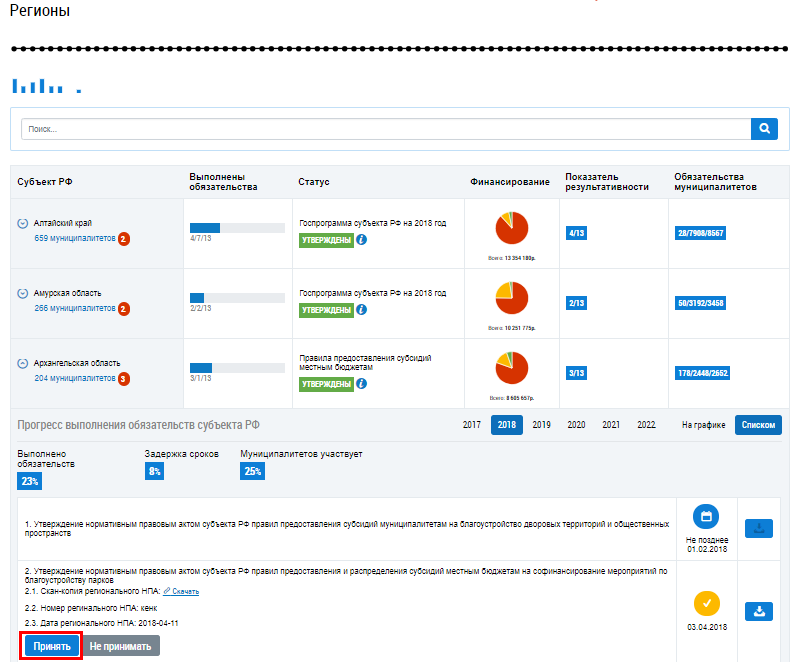Viewport: 796px width, 663px height.
Task: Click the blue calendar deadline icon
Action: point(706,518)
